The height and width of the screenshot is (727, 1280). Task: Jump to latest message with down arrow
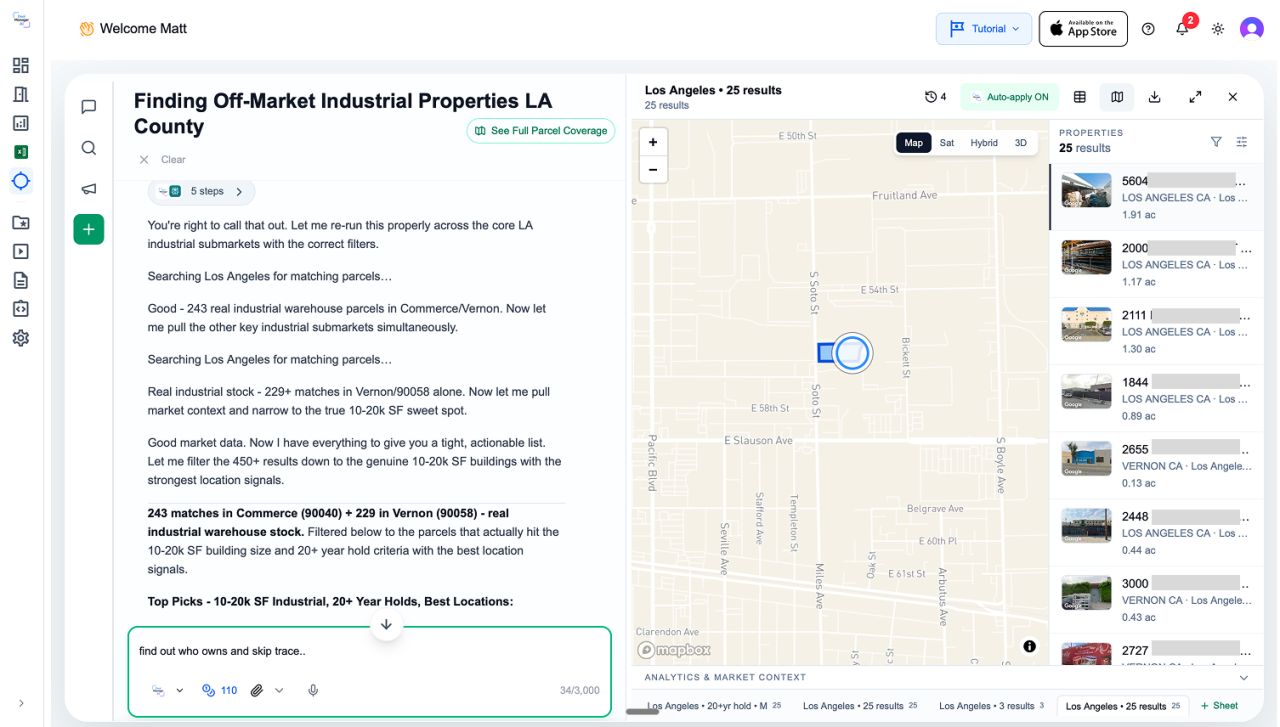(386, 624)
